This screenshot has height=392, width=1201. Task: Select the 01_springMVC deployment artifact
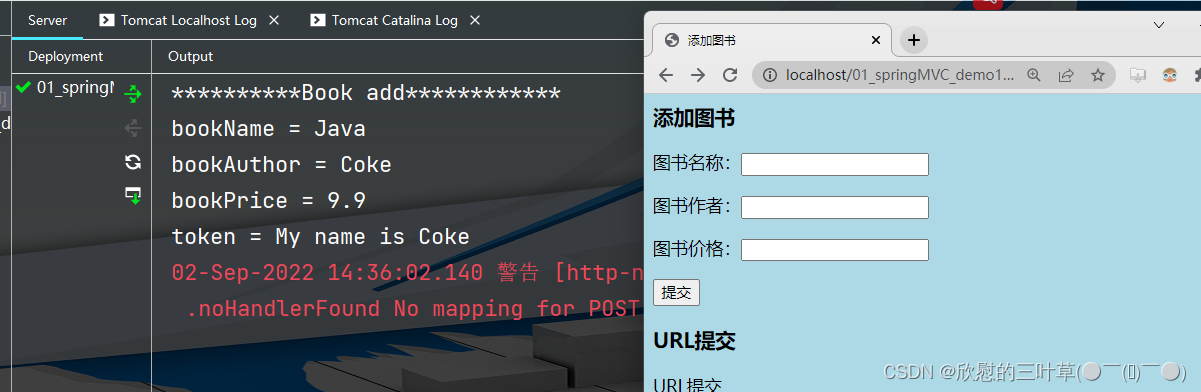click(x=66, y=87)
